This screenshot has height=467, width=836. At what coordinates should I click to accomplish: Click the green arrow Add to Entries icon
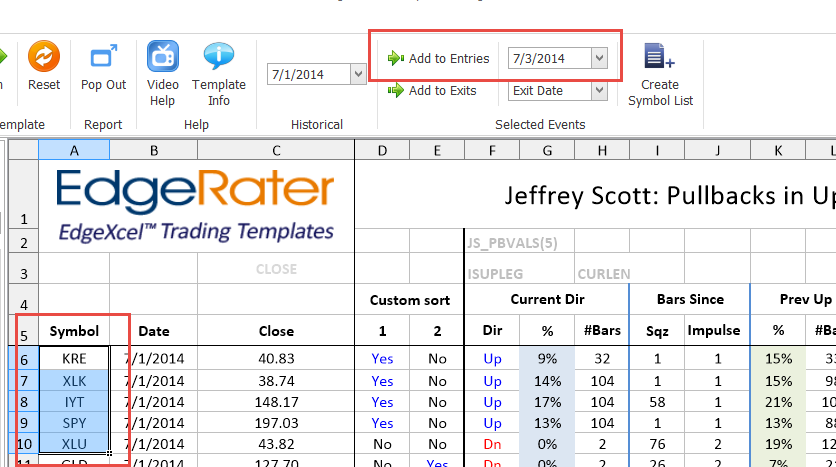click(x=396, y=58)
